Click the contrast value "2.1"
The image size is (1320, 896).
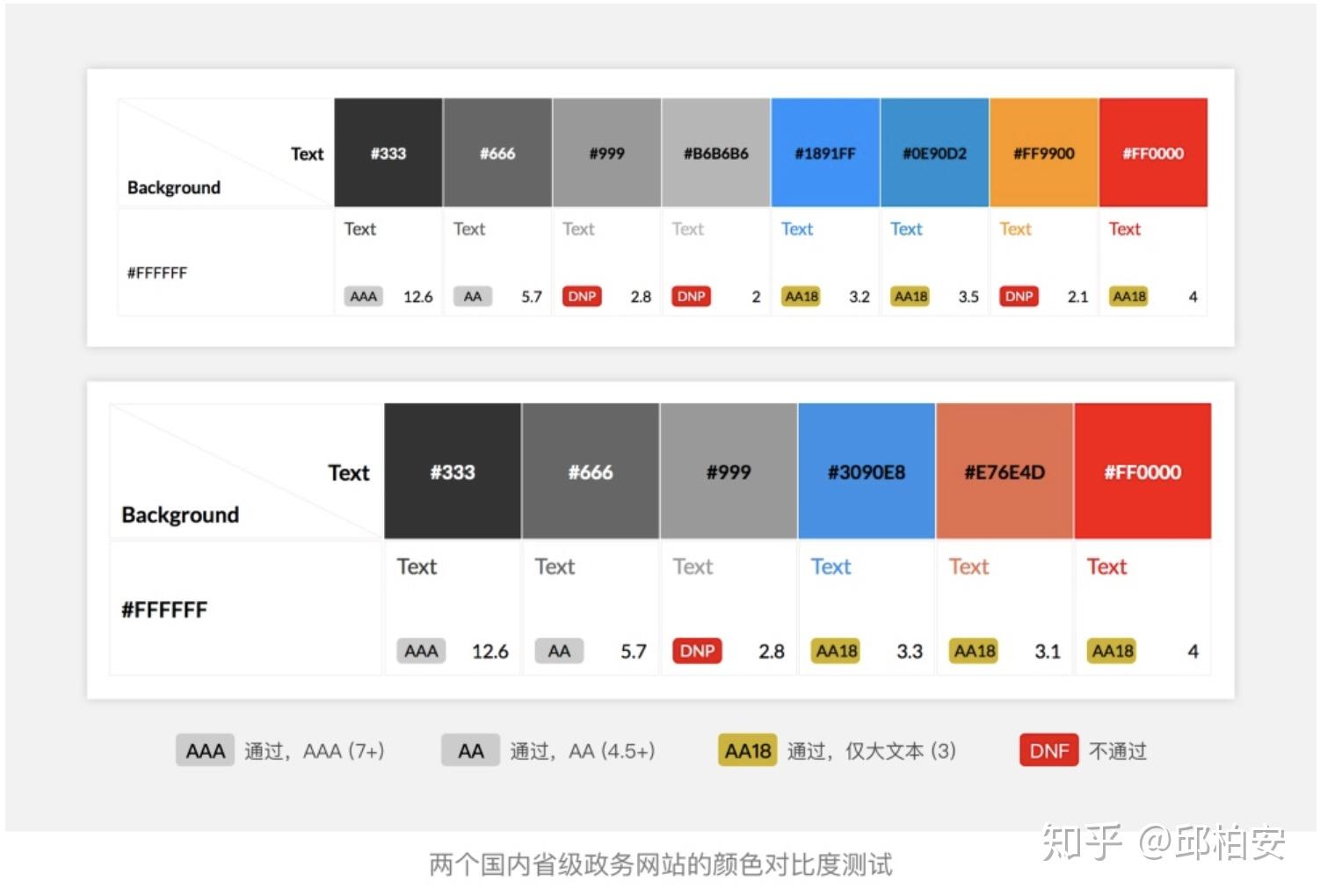pos(1077,297)
